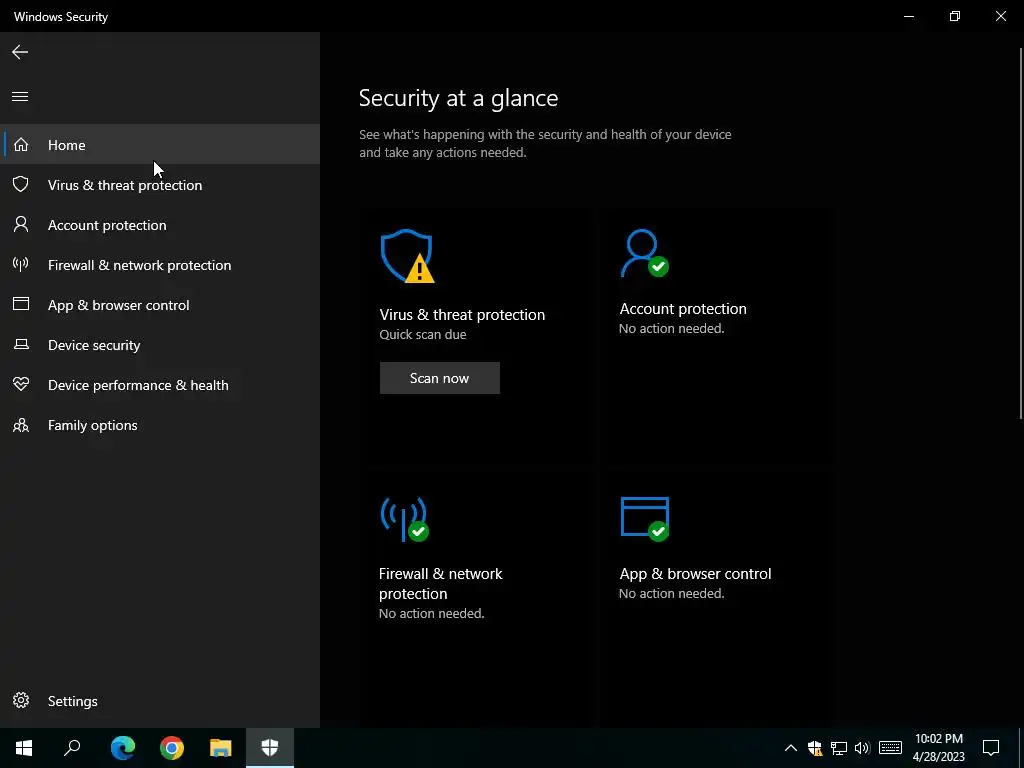Image resolution: width=1024 pixels, height=768 pixels.
Task: Open File Explorer from taskbar
Action: tap(221, 748)
